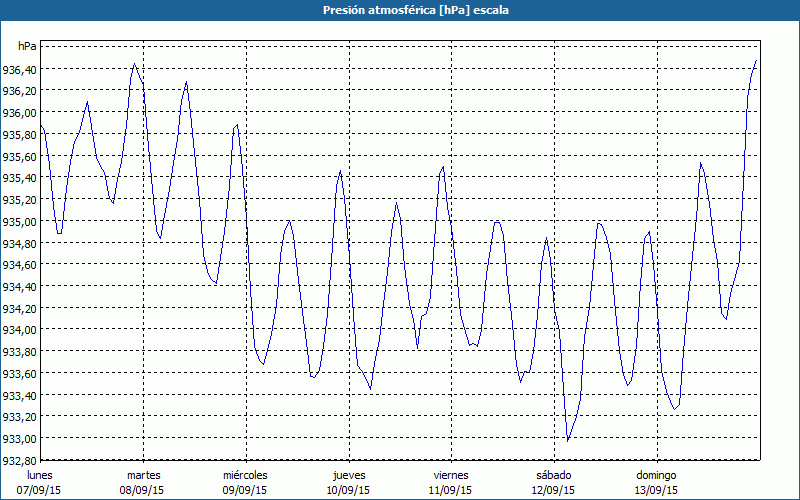Select the 934,00 y-axis tick label
Viewport: 800px width, 500px height.
pyautogui.click(x=20, y=330)
